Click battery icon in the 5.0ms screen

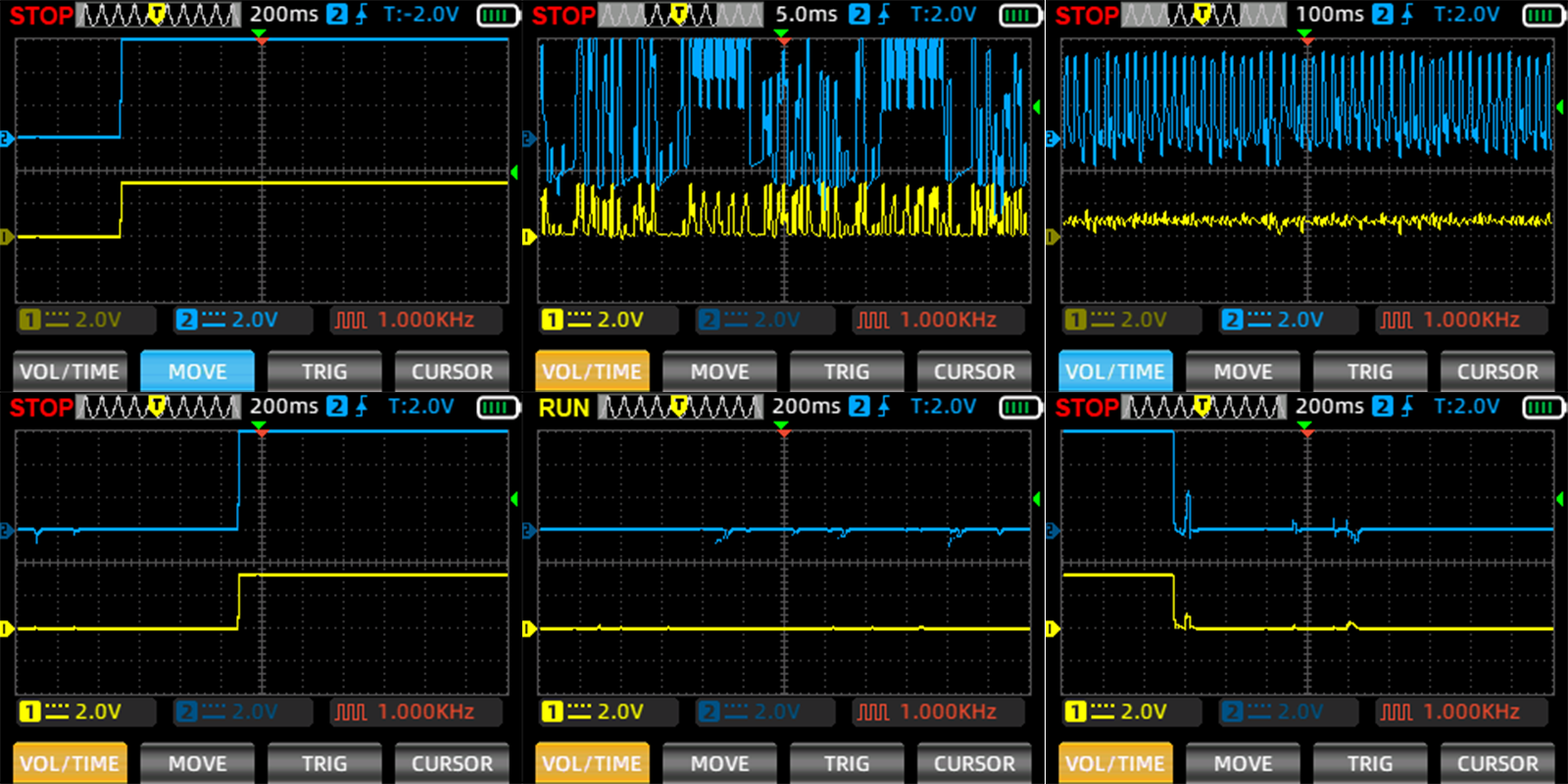coord(1019,15)
